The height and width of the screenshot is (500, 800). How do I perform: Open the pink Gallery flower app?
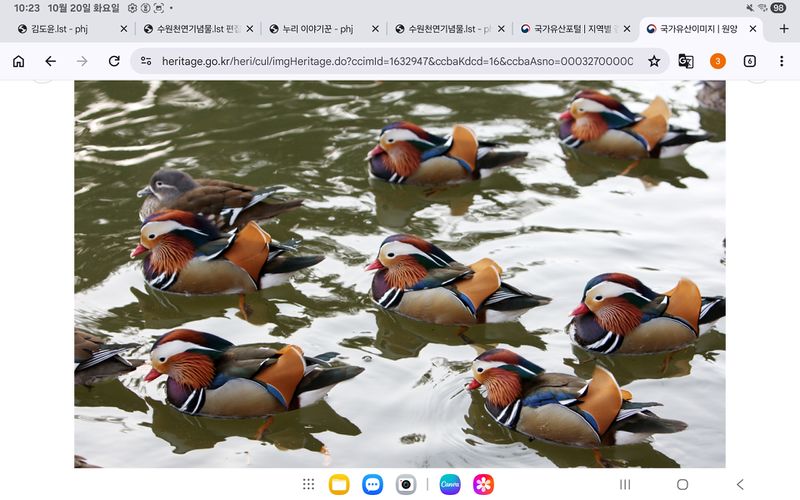pyautogui.click(x=483, y=484)
